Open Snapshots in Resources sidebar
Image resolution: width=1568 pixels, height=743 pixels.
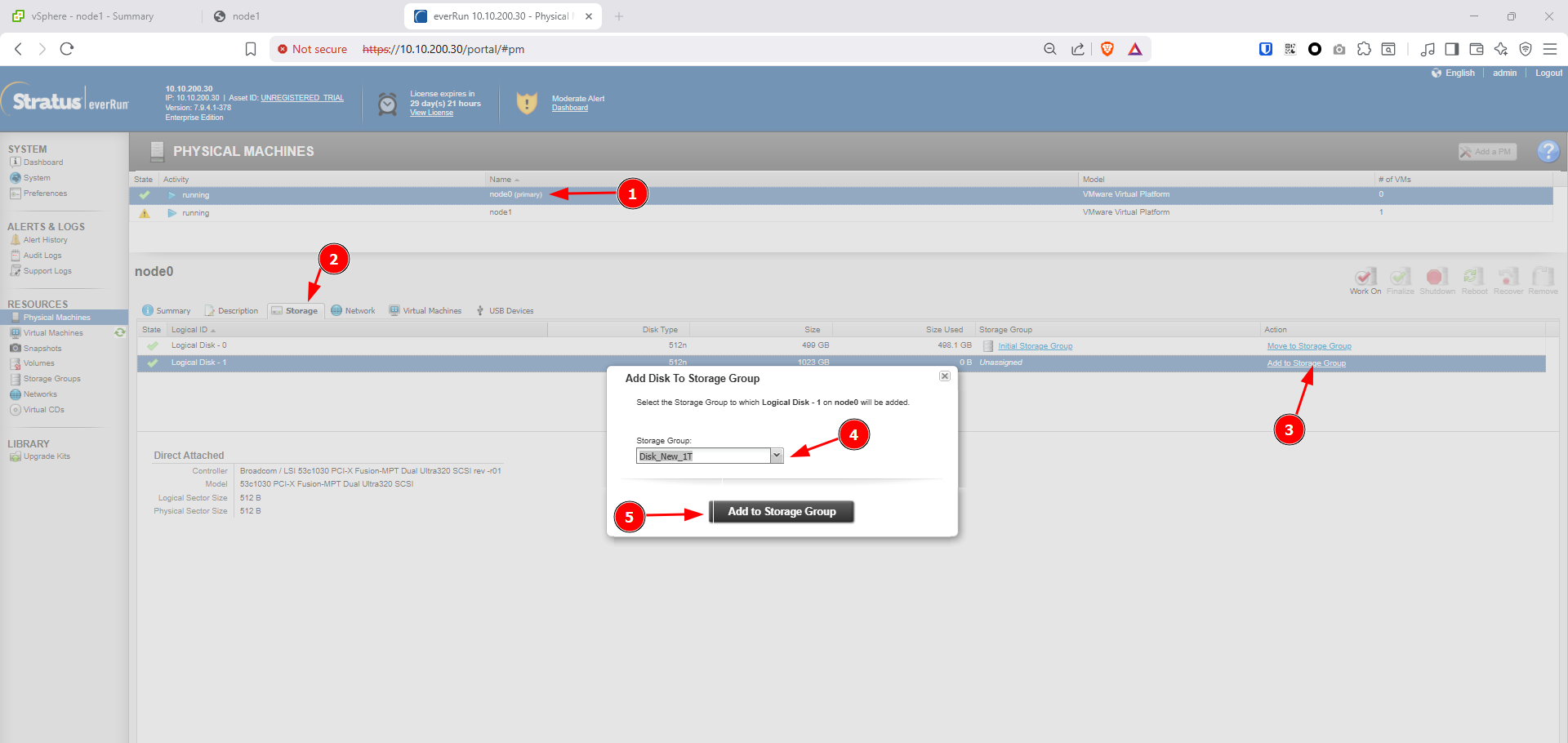[x=42, y=349]
